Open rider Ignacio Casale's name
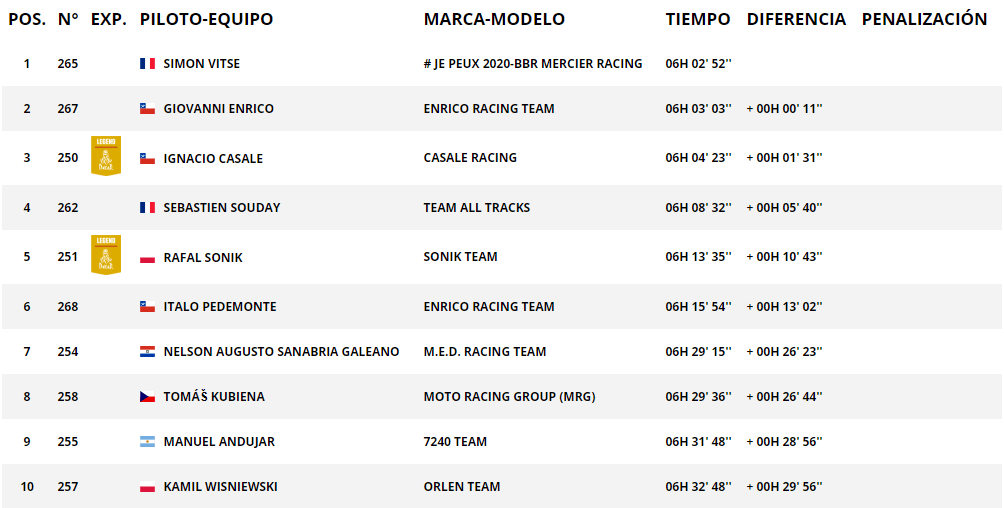1004x508 pixels. 213,158
